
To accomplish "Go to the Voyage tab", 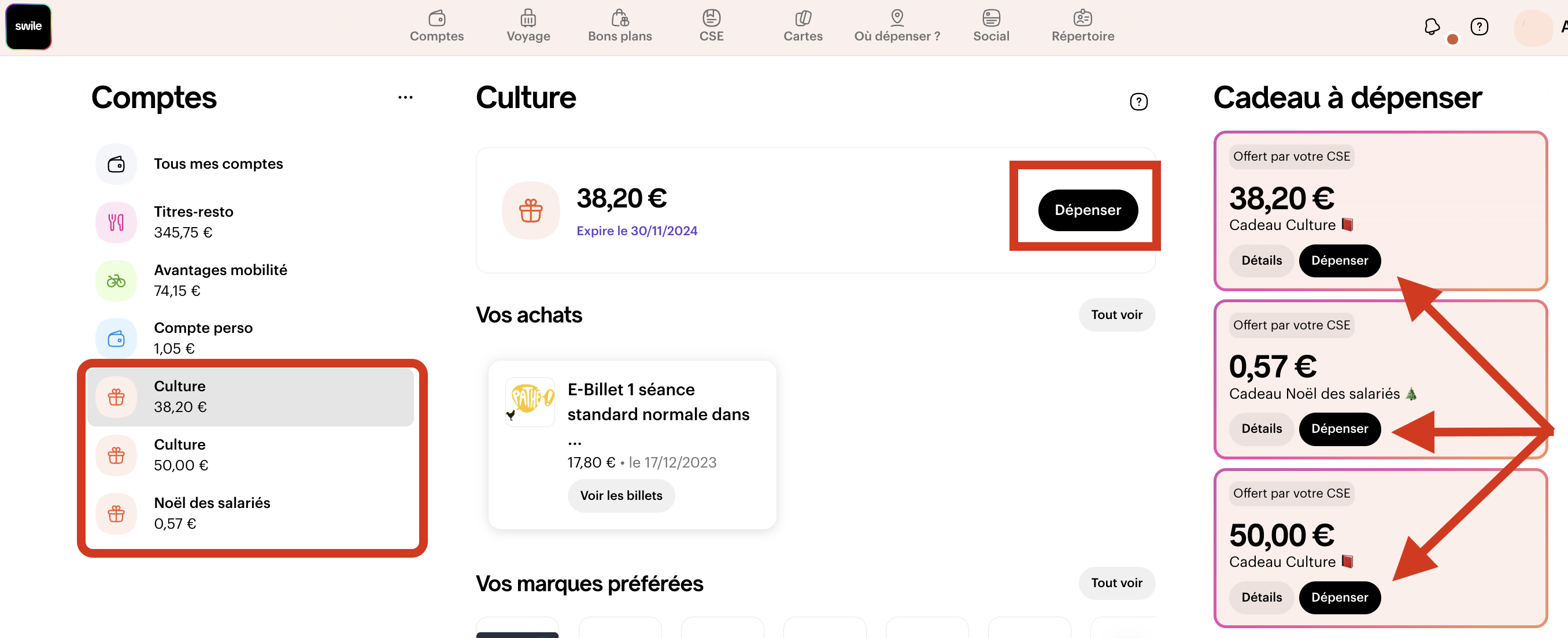I will [x=528, y=26].
